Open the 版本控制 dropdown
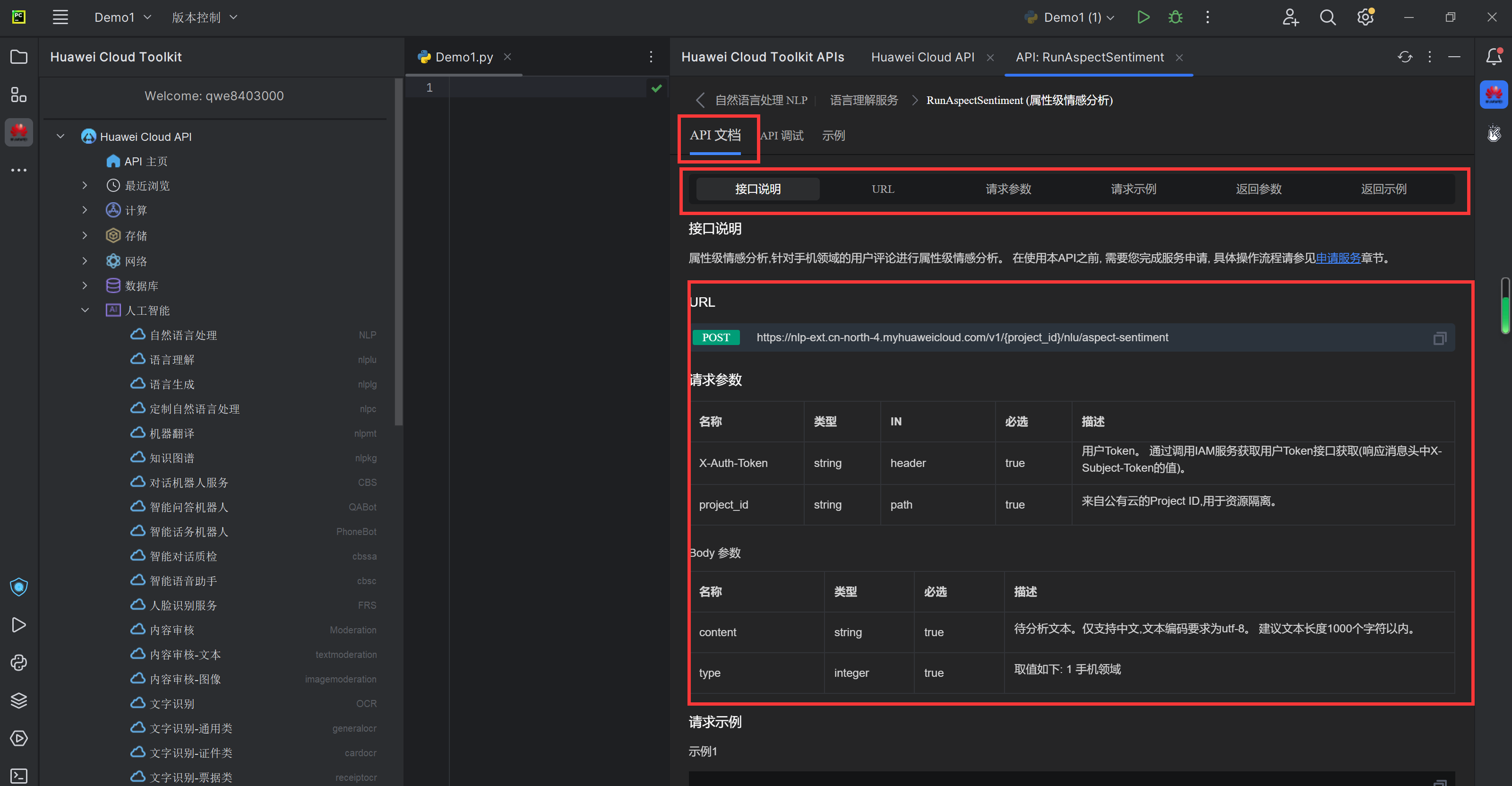1512x786 pixels. click(204, 17)
